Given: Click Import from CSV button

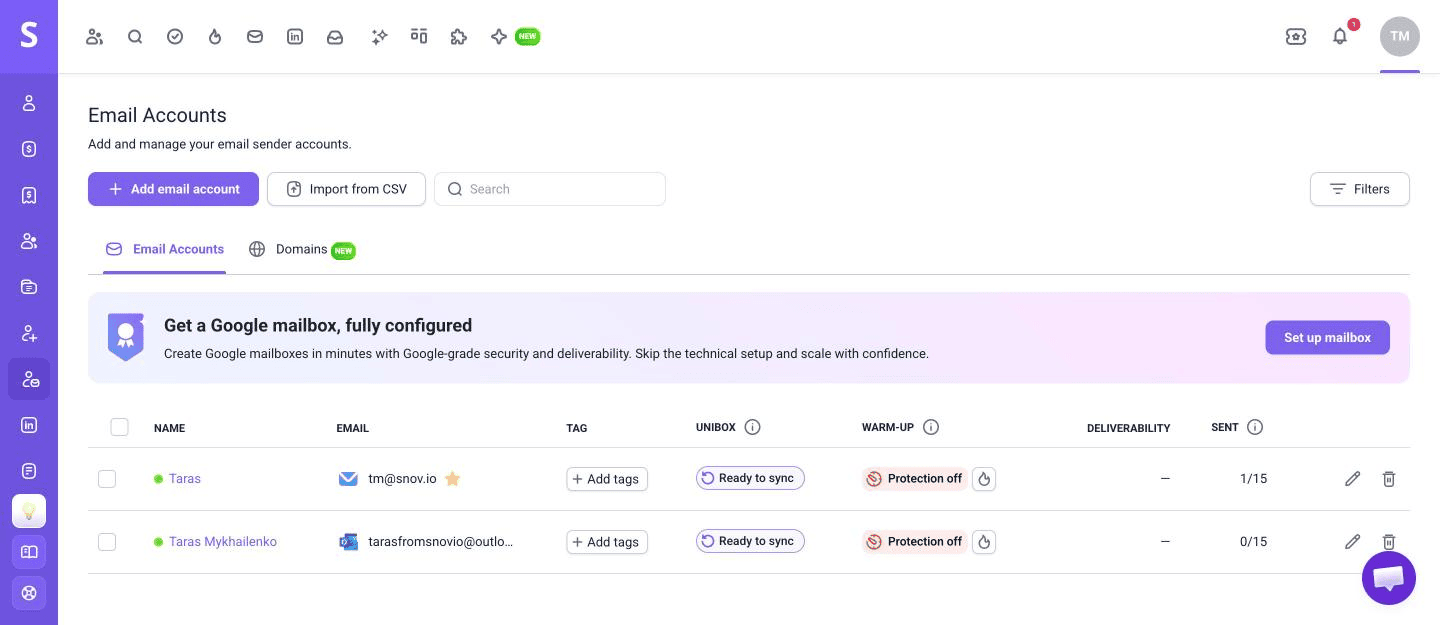Looking at the screenshot, I should coord(346,189).
